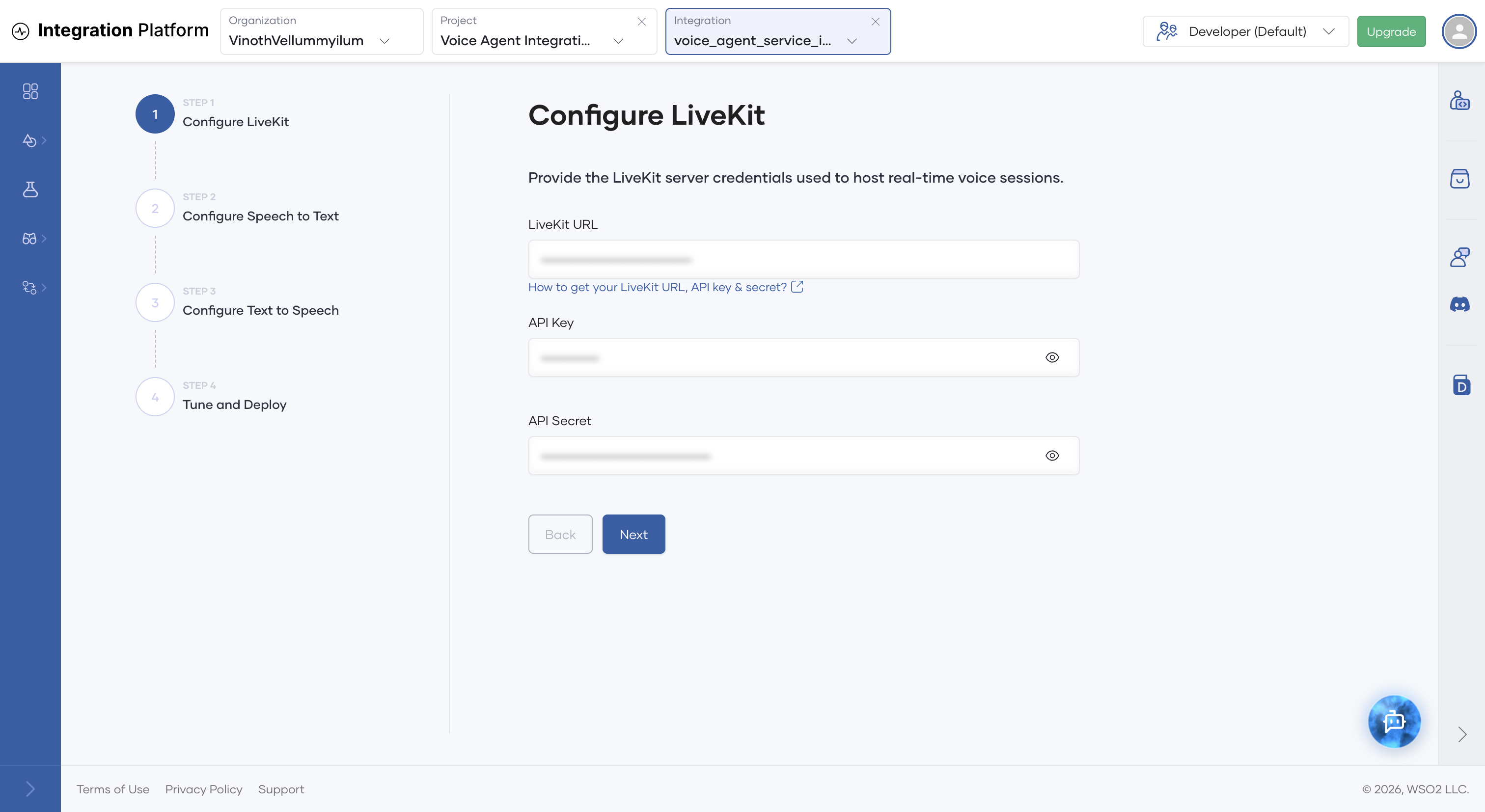The image size is (1485, 812).
Task: Open the shapes icon in the left sidebar
Action: [29, 140]
